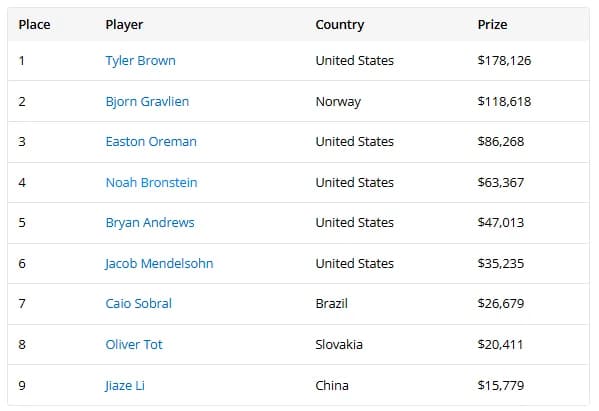Select Bryan Andrews link
The width and height of the screenshot is (599, 411).
pos(150,223)
